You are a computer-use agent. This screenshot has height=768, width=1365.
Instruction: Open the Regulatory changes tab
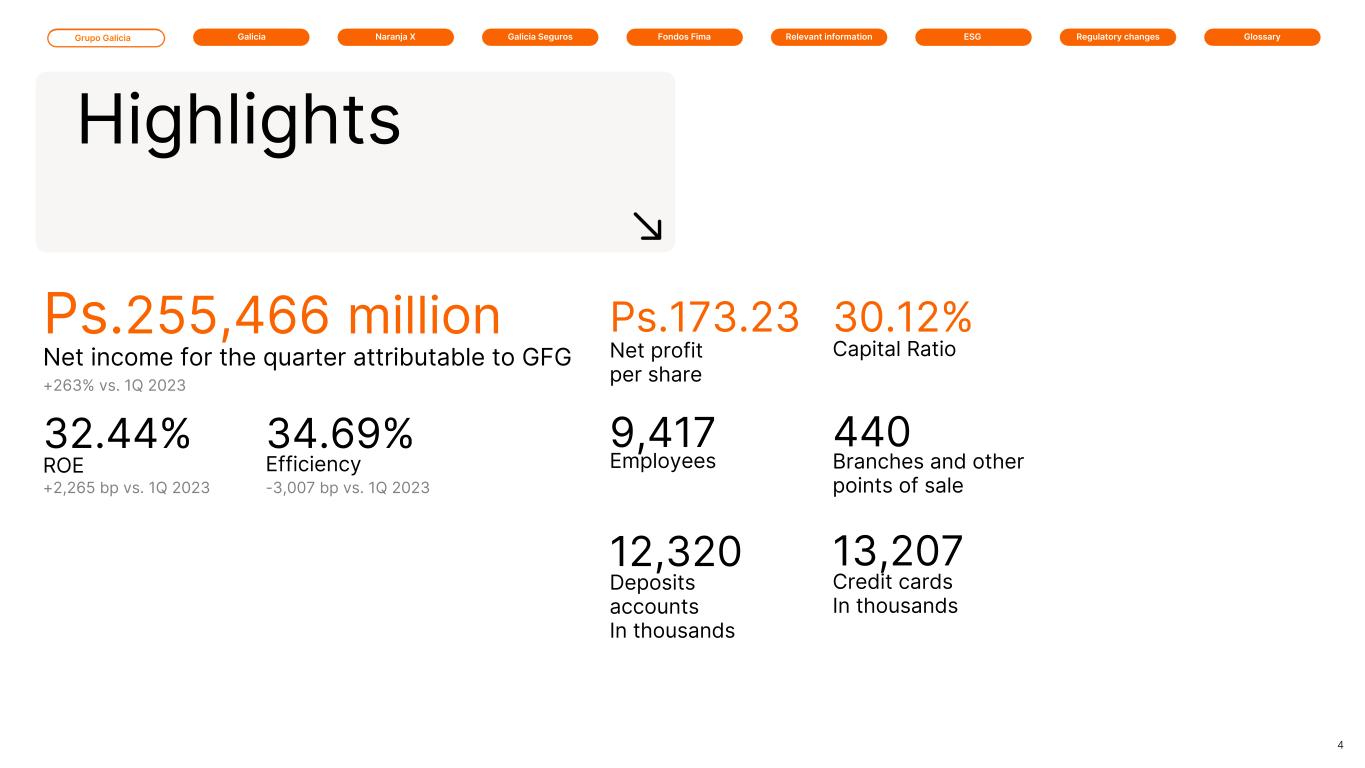(x=1117, y=37)
